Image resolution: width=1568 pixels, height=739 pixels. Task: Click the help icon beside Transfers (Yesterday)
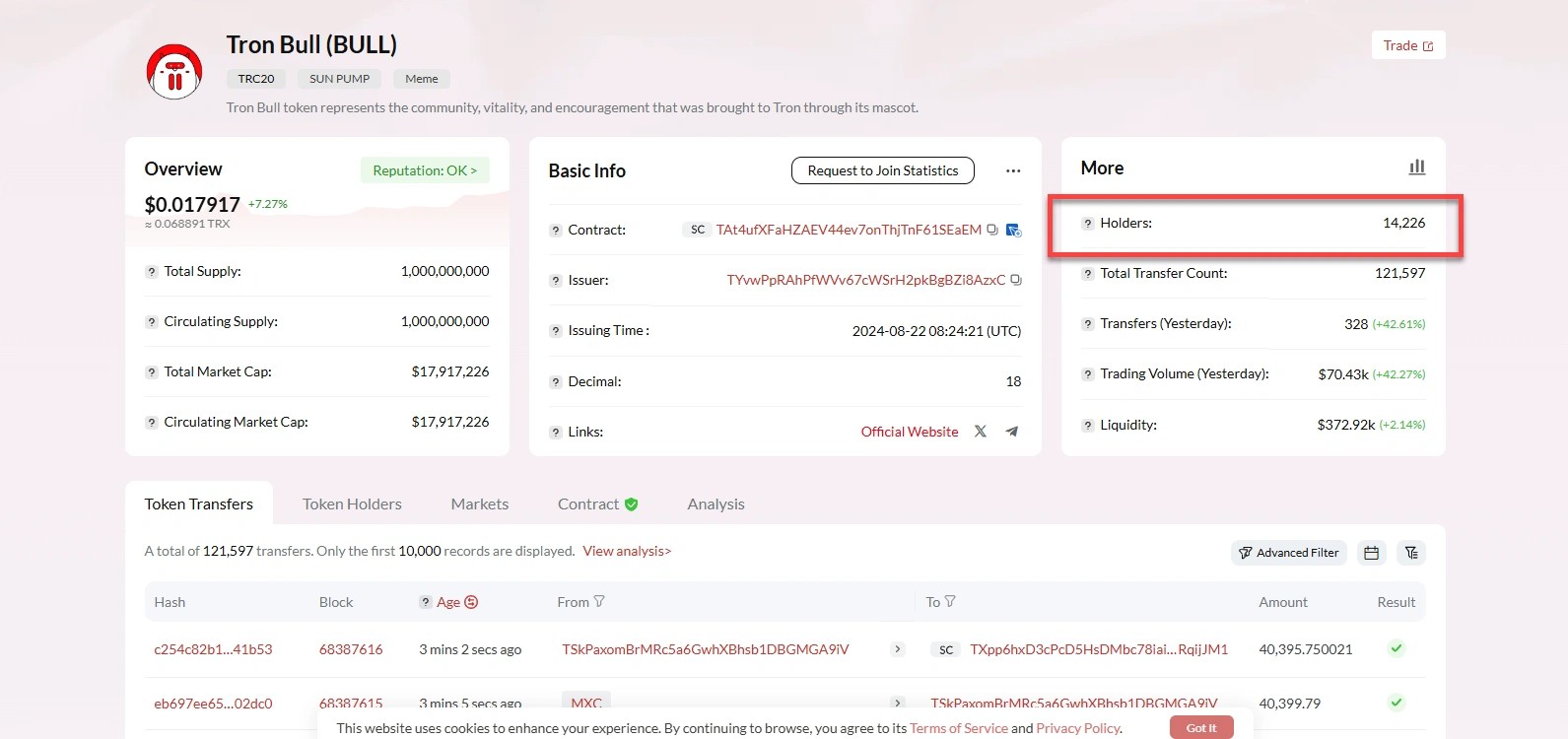tap(1088, 324)
